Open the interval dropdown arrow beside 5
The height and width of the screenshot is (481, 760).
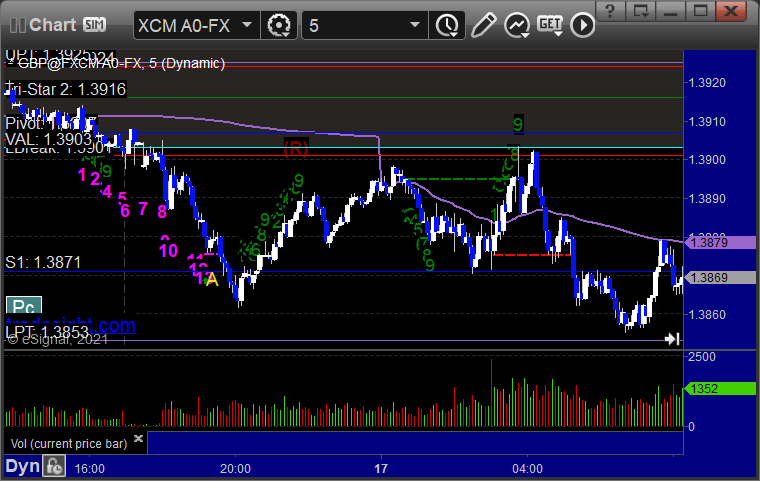pos(415,24)
